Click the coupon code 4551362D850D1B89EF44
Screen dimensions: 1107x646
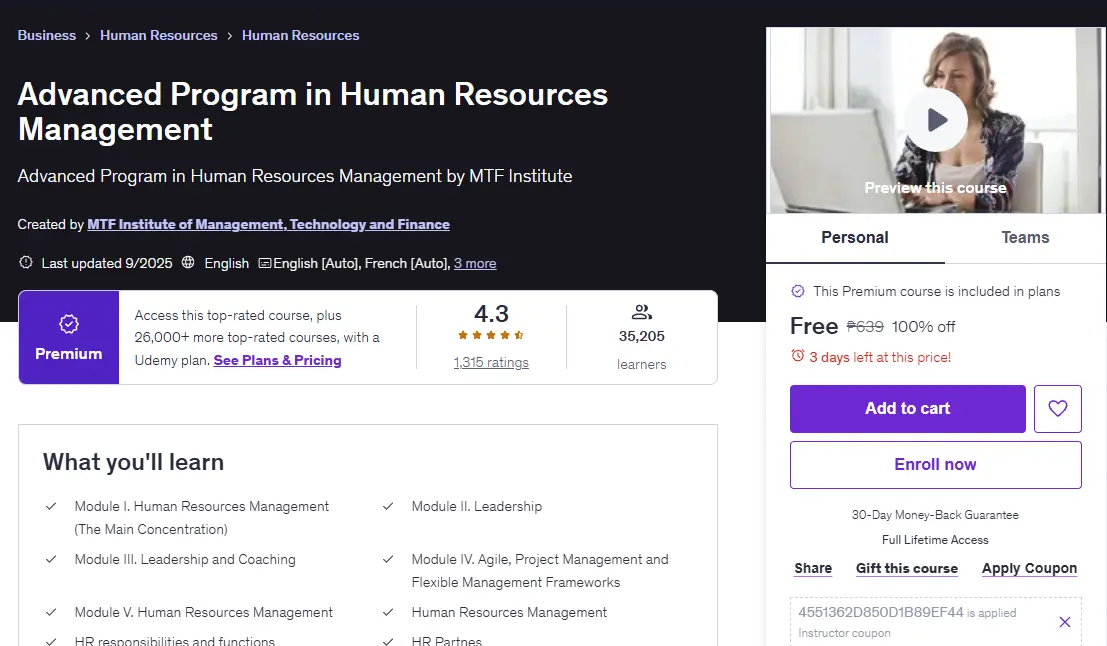point(880,612)
